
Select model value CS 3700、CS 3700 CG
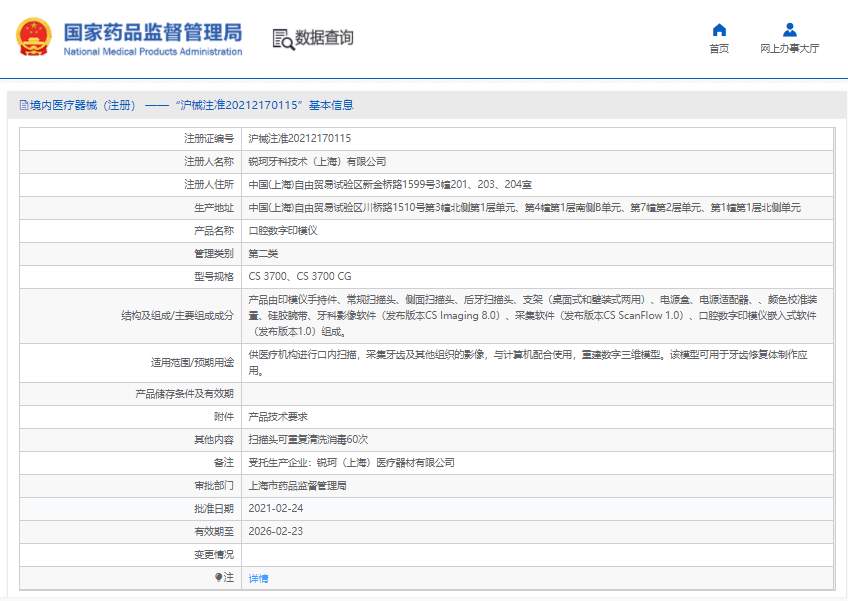[300, 276]
